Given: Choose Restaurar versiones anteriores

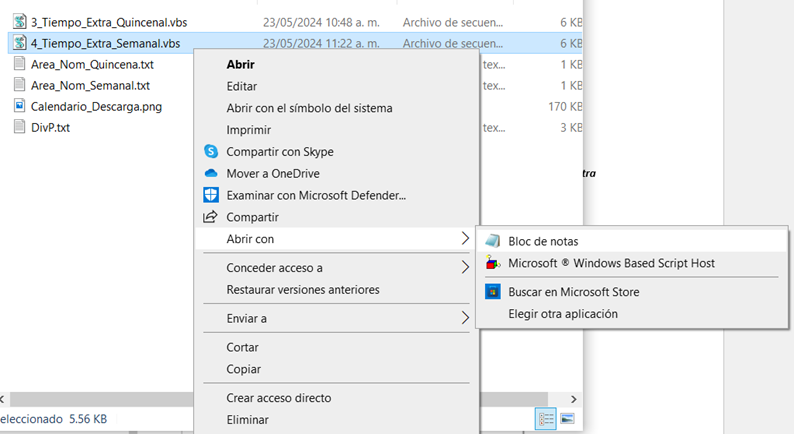Looking at the screenshot, I should (303, 290).
